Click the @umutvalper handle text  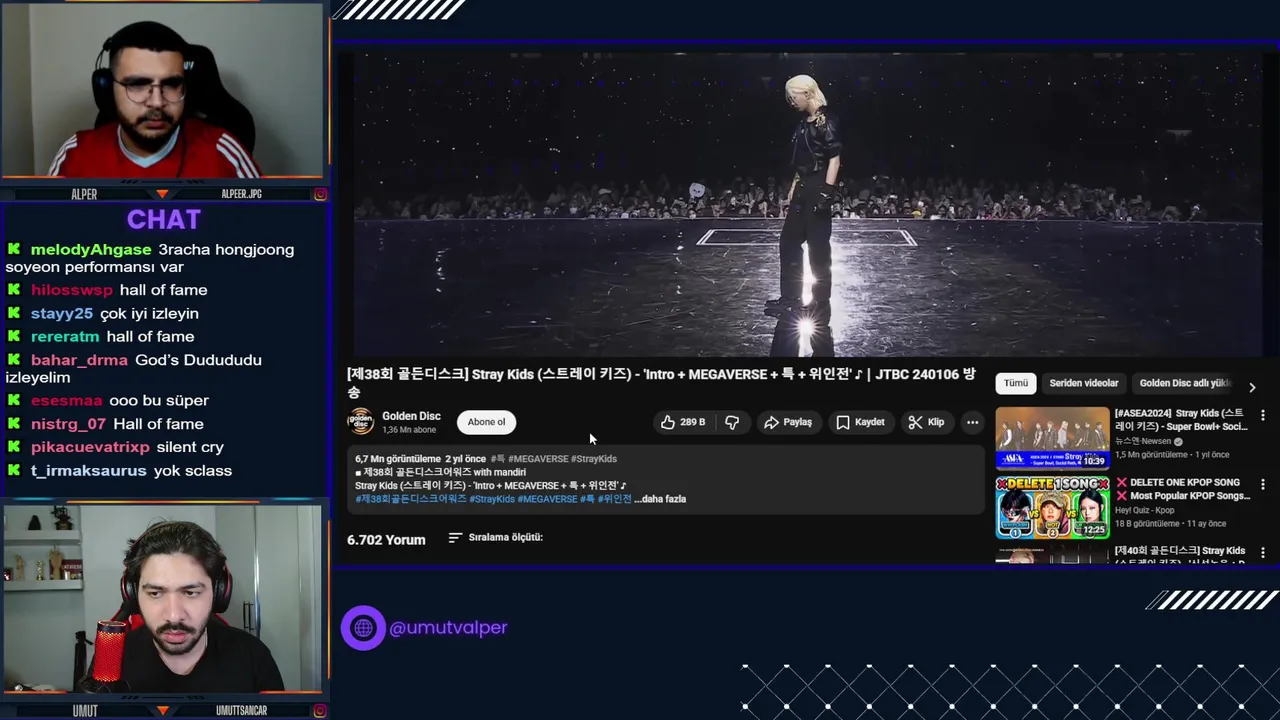pyautogui.click(x=448, y=628)
